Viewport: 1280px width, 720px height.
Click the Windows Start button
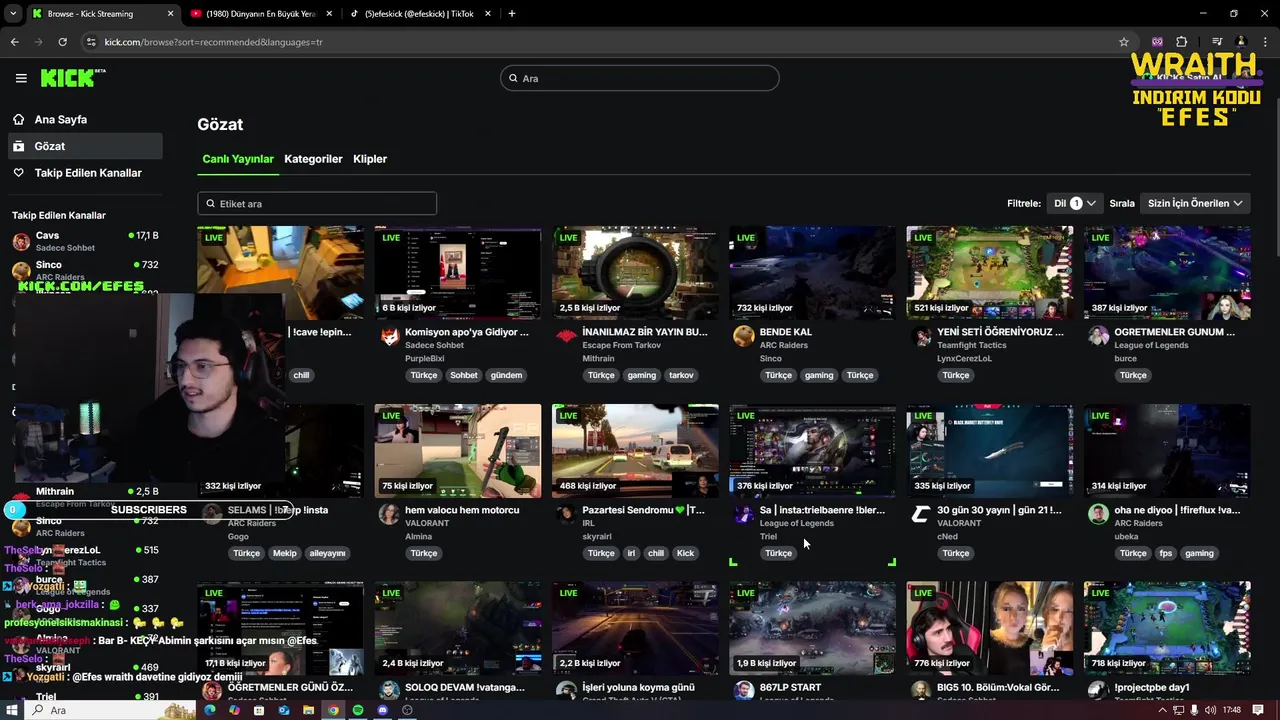pyautogui.click(x=12, y=710)
